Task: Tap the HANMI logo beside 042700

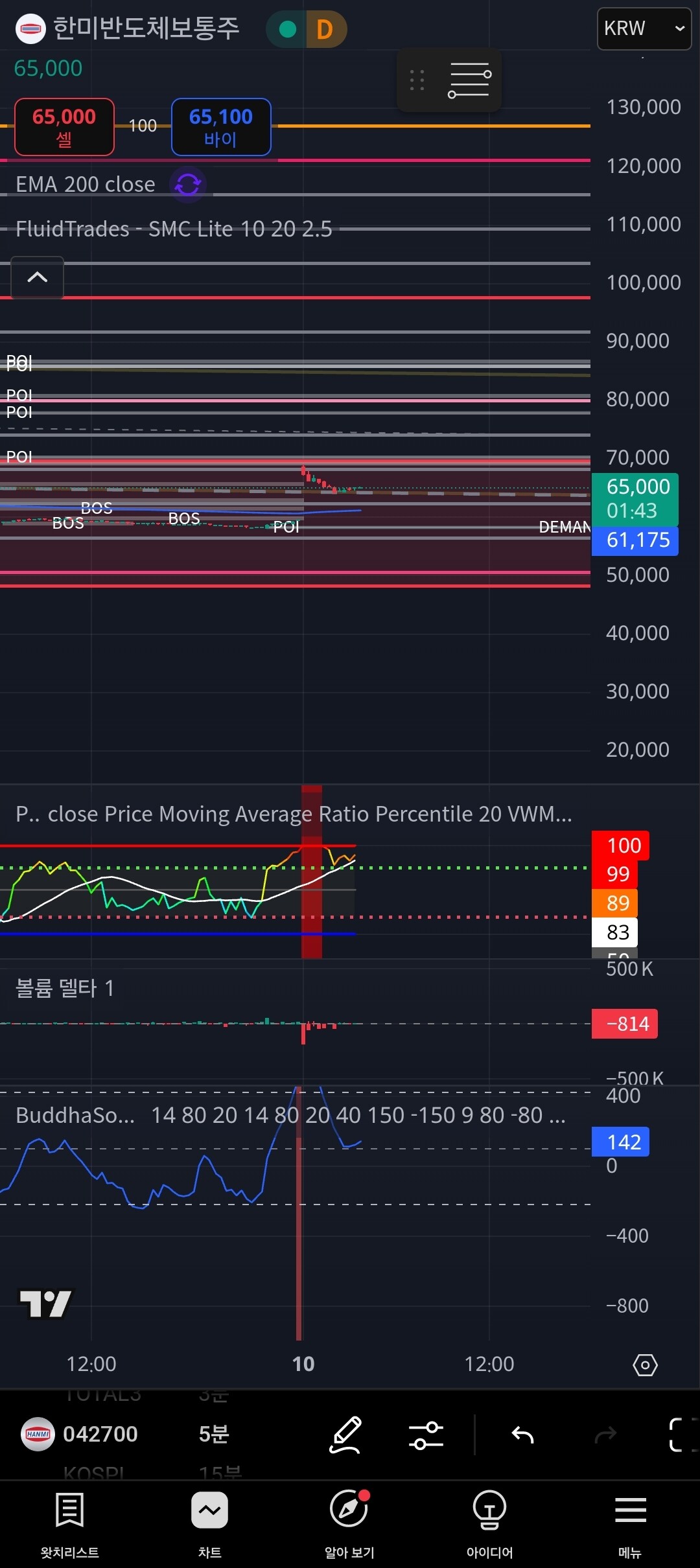Action: tap(38, 1434)
